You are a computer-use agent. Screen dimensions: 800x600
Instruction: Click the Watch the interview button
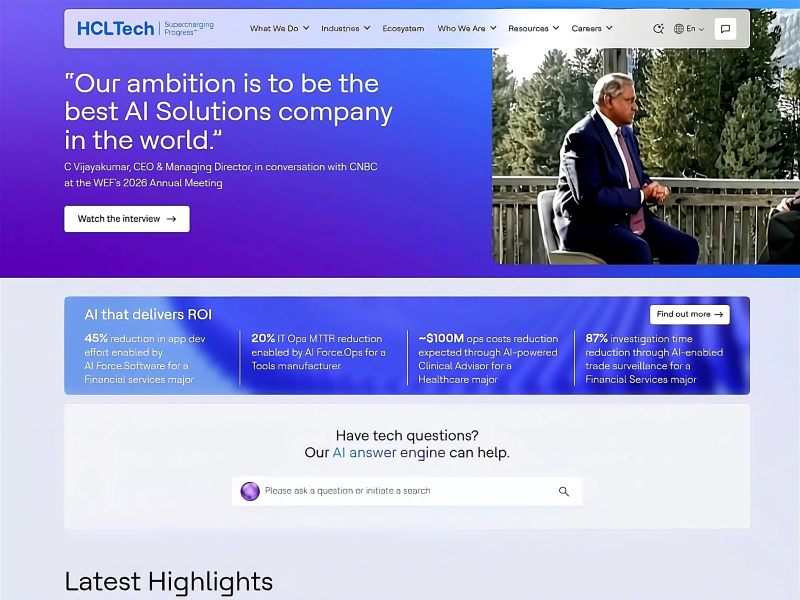tap(127, 219)
